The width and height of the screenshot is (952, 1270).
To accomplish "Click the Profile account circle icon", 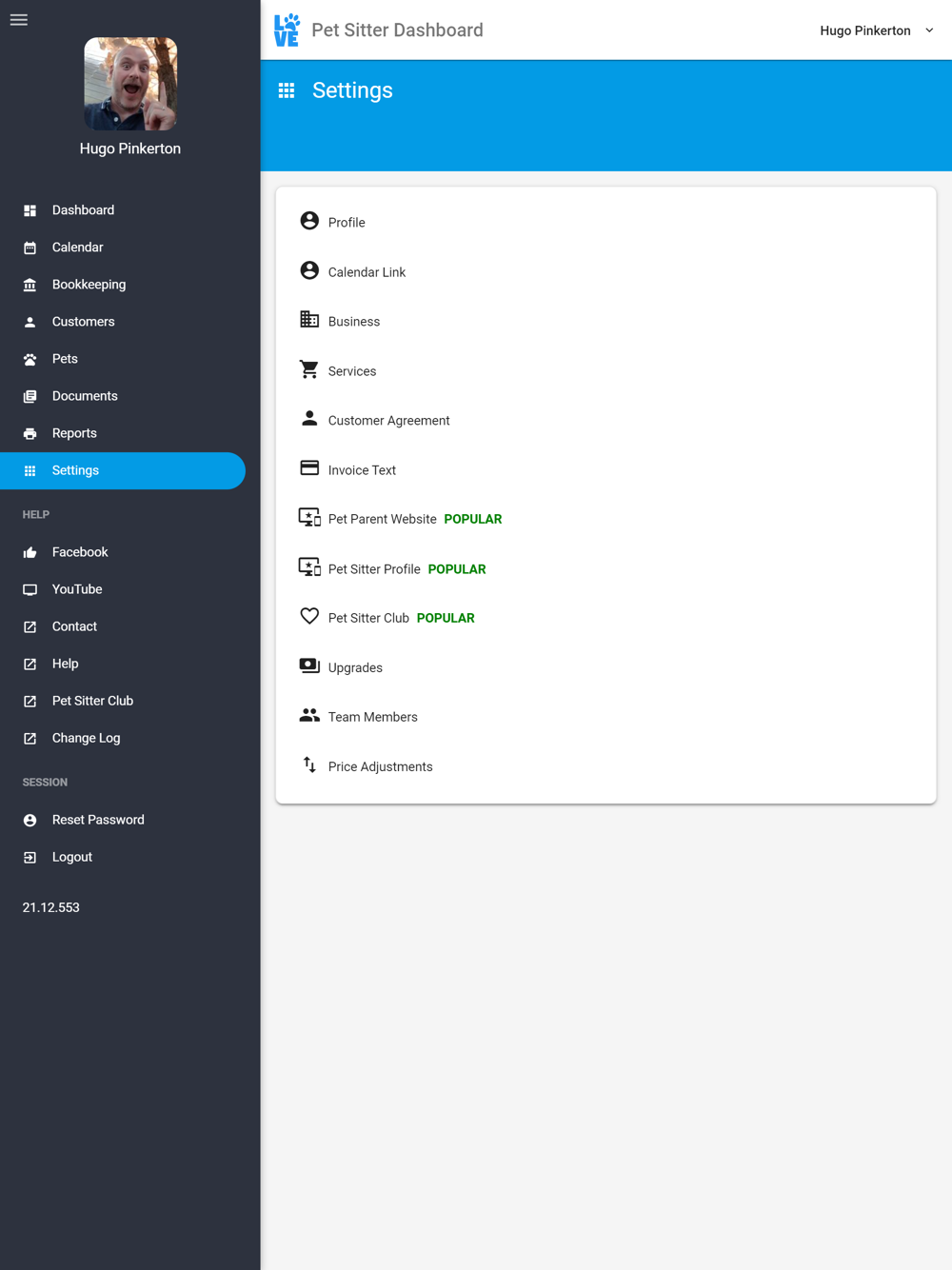I will pyautogui.click(x=309, y=221).
